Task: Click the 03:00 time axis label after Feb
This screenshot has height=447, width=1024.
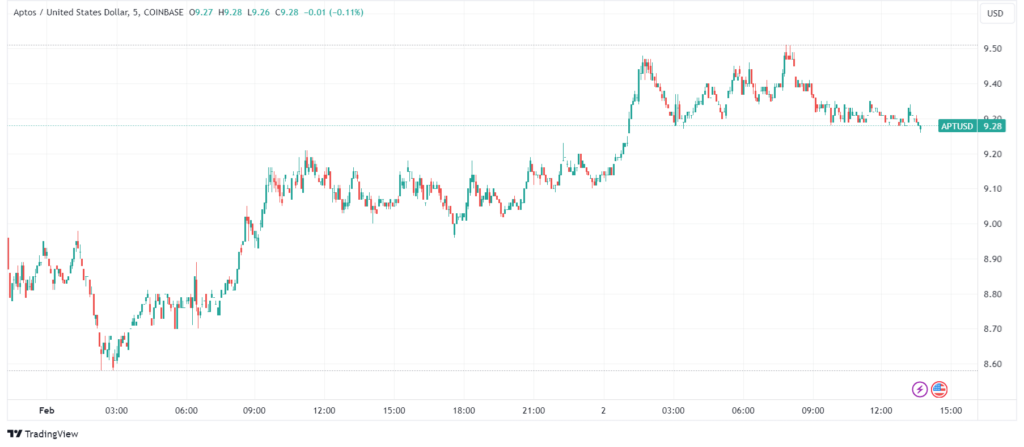Action: coord(115,410)
